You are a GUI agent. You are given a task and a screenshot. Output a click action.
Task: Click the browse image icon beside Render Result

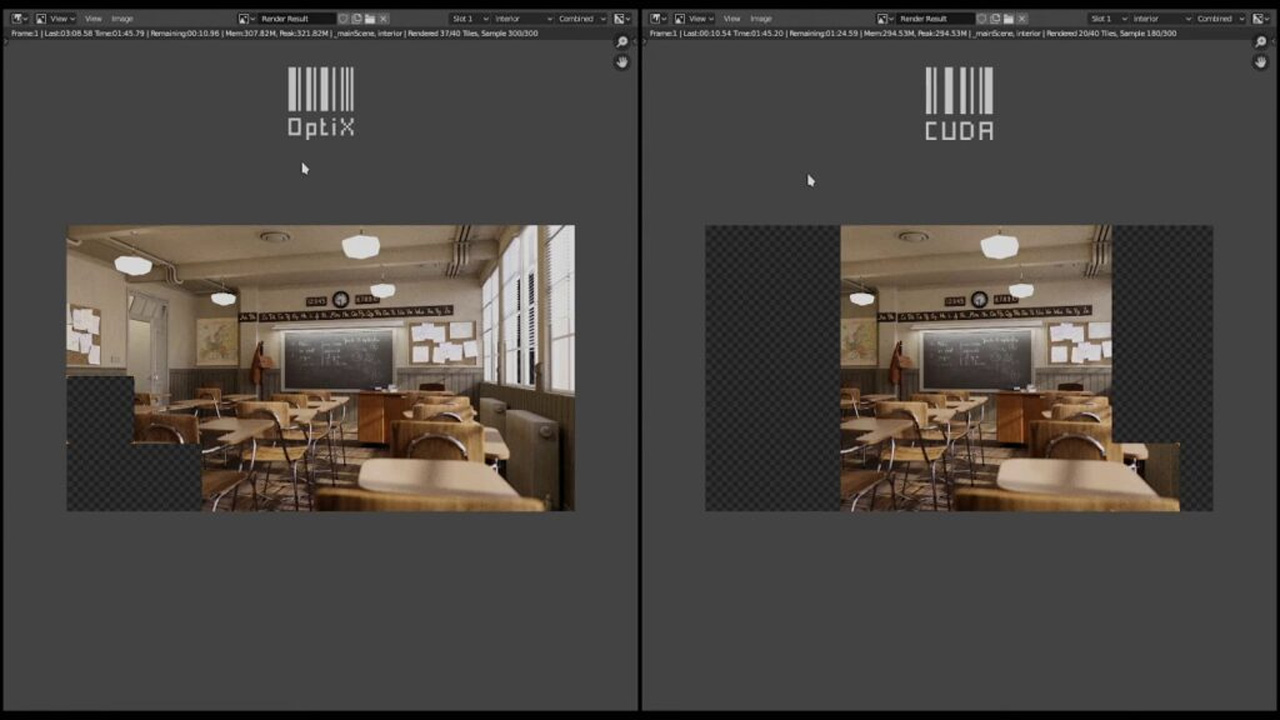[245, 18]
